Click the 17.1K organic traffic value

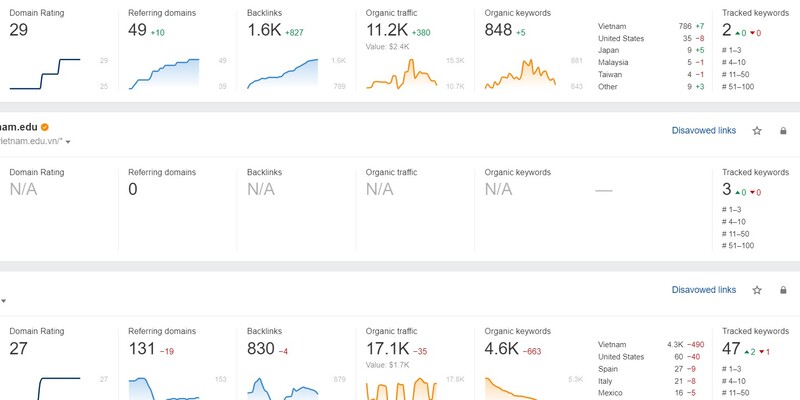(387, 349)
